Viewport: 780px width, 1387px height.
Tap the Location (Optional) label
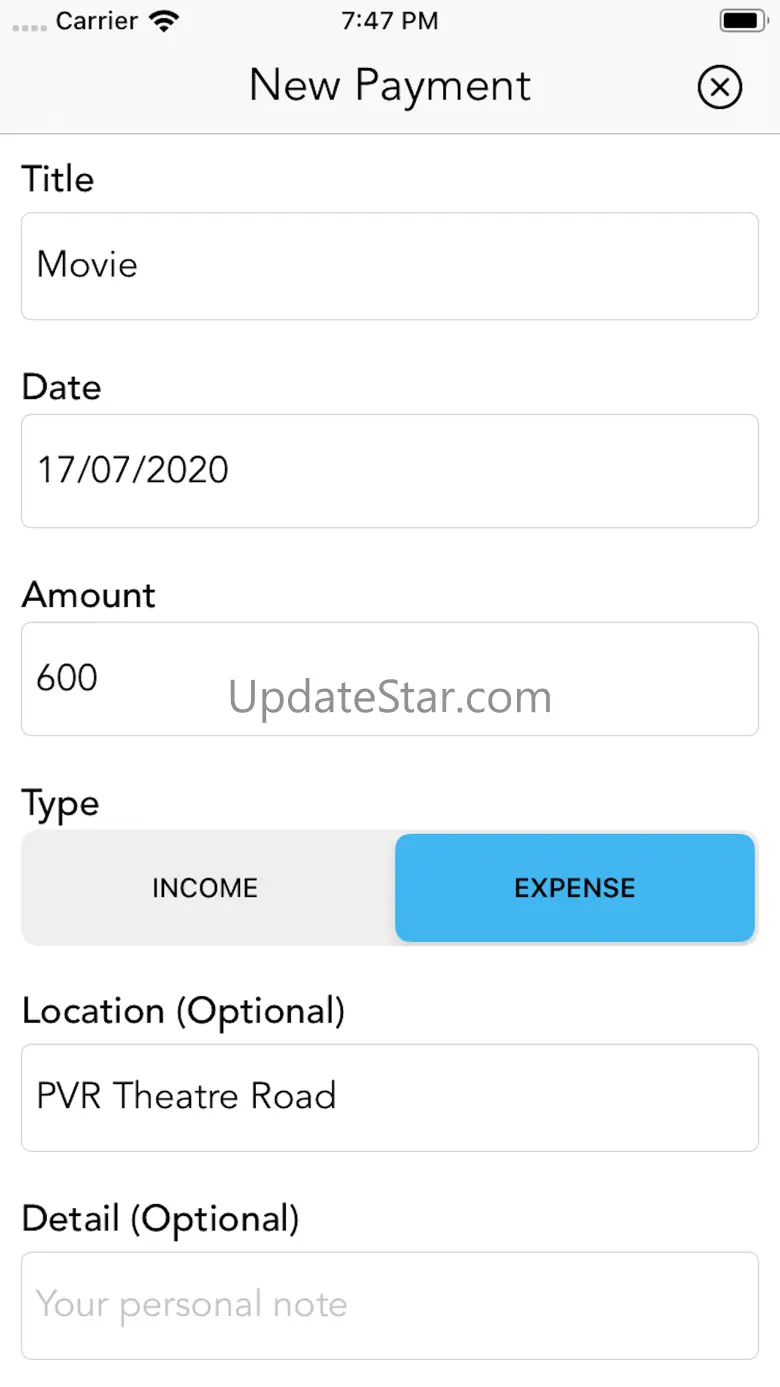click(x=184, y=1012)
